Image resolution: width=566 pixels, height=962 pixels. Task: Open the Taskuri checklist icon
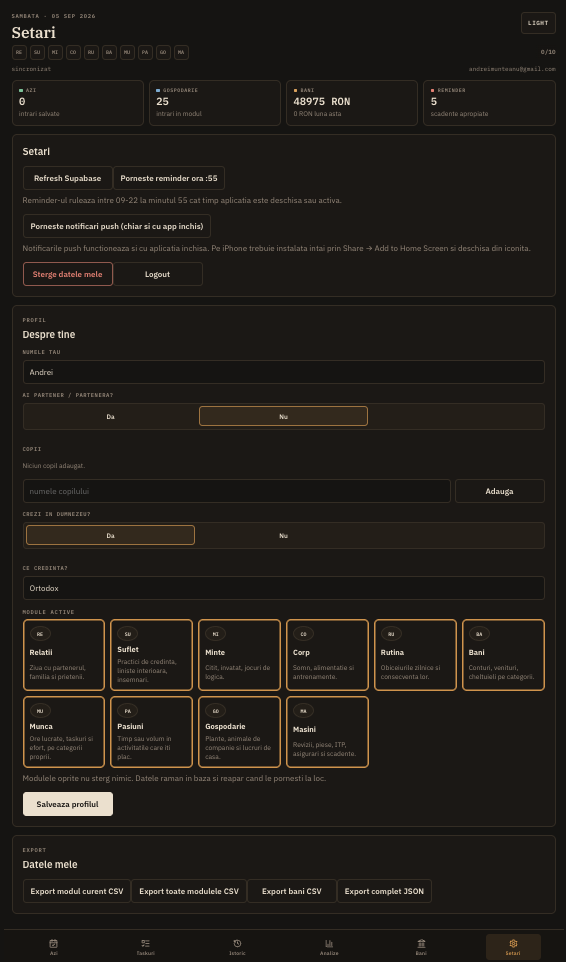145,943
